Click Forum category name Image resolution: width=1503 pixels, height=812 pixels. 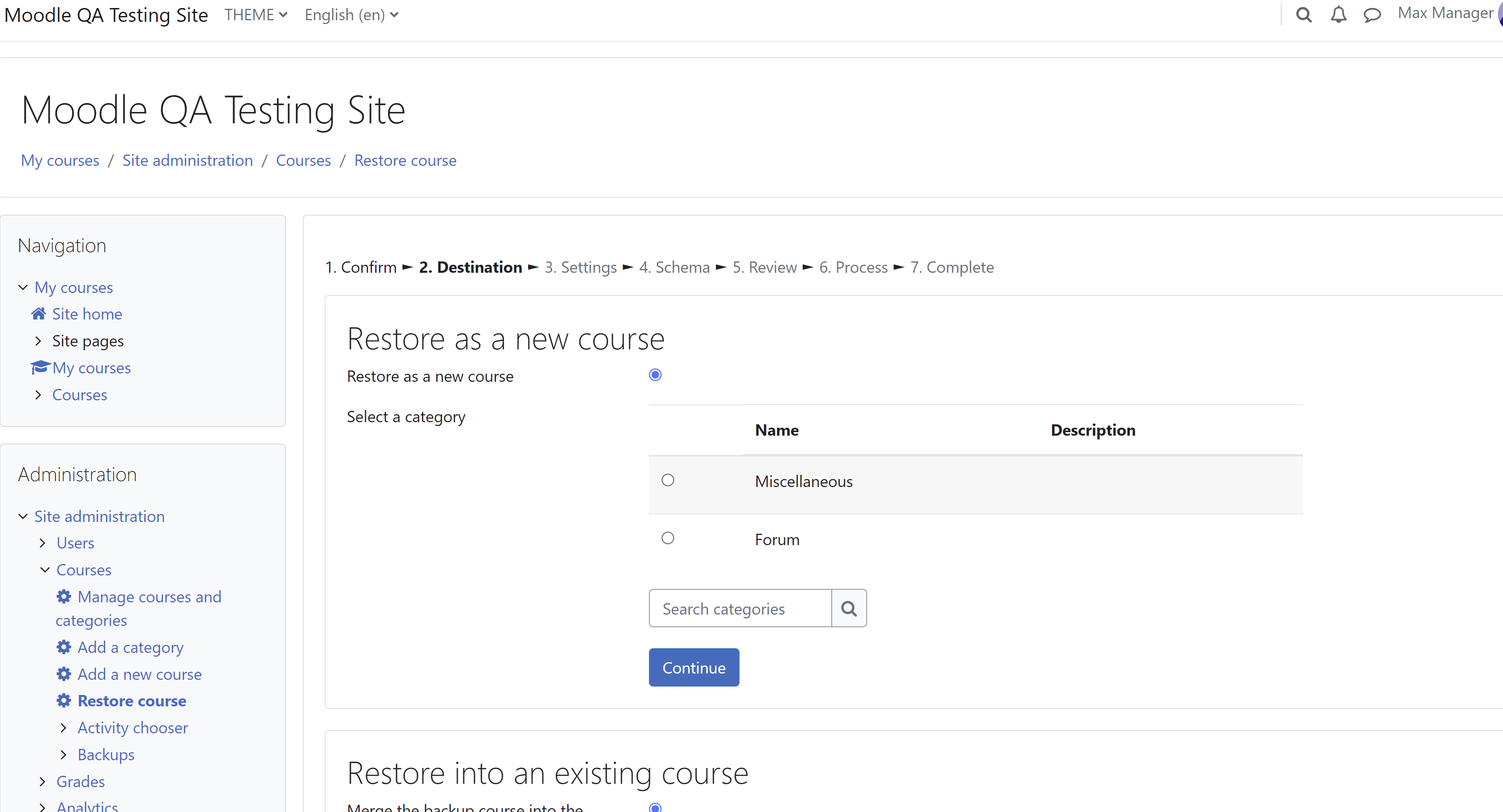point(777,540)
